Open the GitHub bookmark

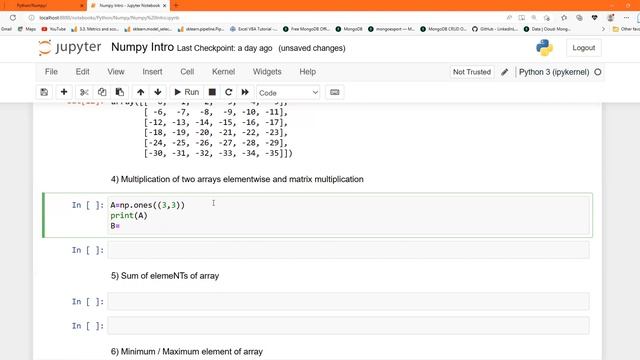[495, 29]
